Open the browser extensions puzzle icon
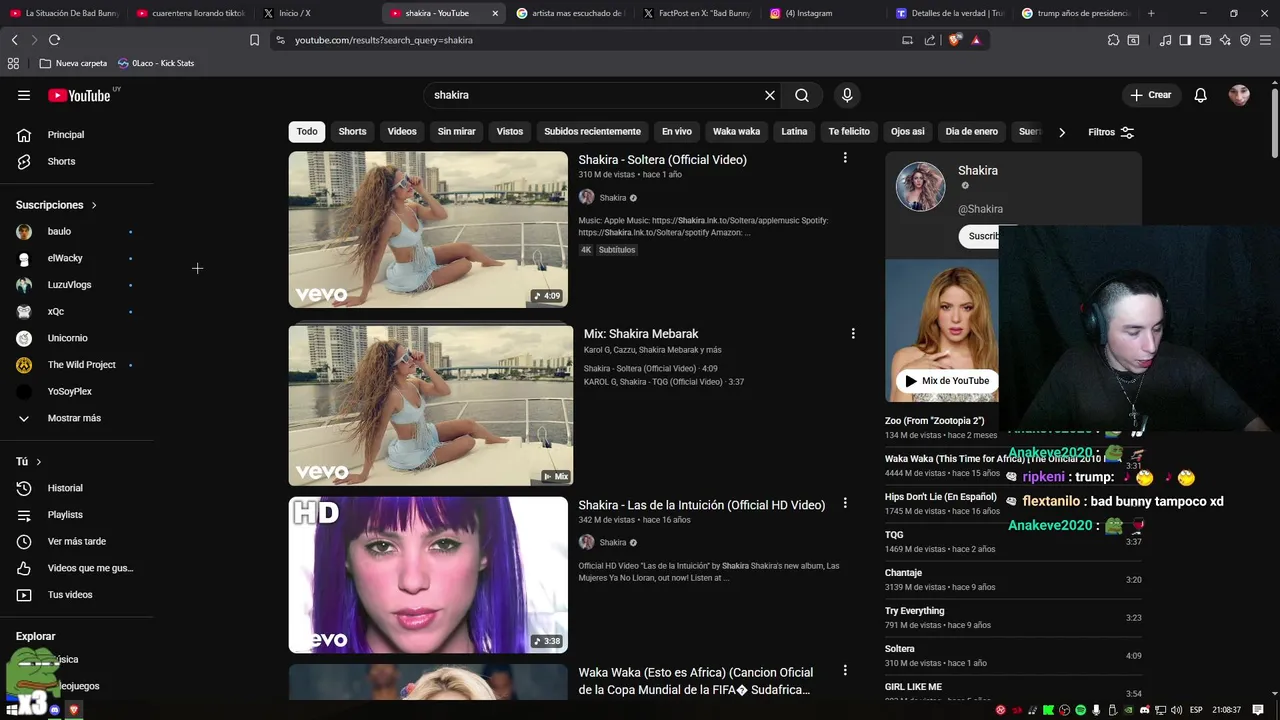 [x=1113, y=40]
